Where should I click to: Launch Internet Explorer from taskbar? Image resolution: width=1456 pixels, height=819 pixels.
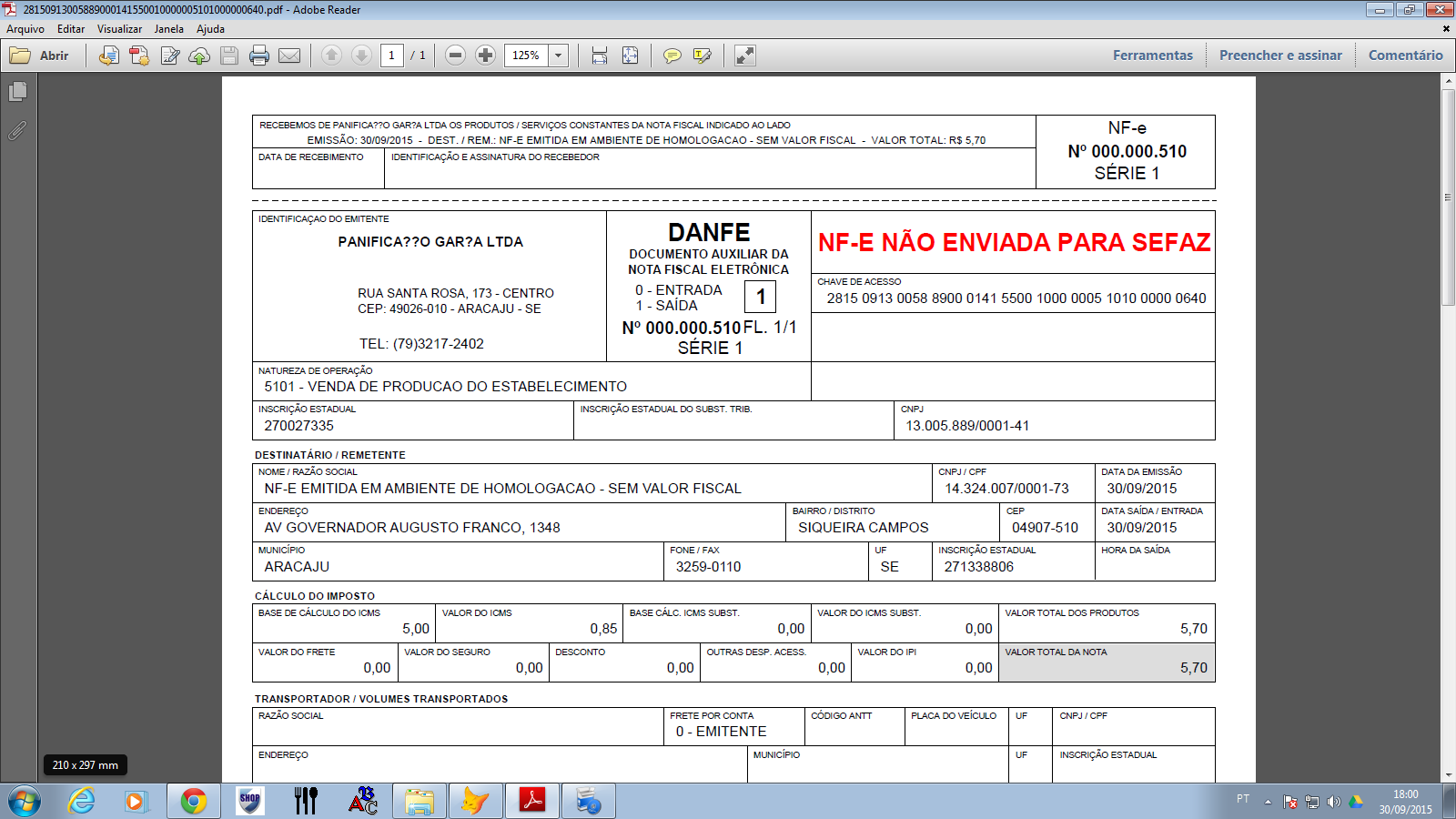pos(82,801)
